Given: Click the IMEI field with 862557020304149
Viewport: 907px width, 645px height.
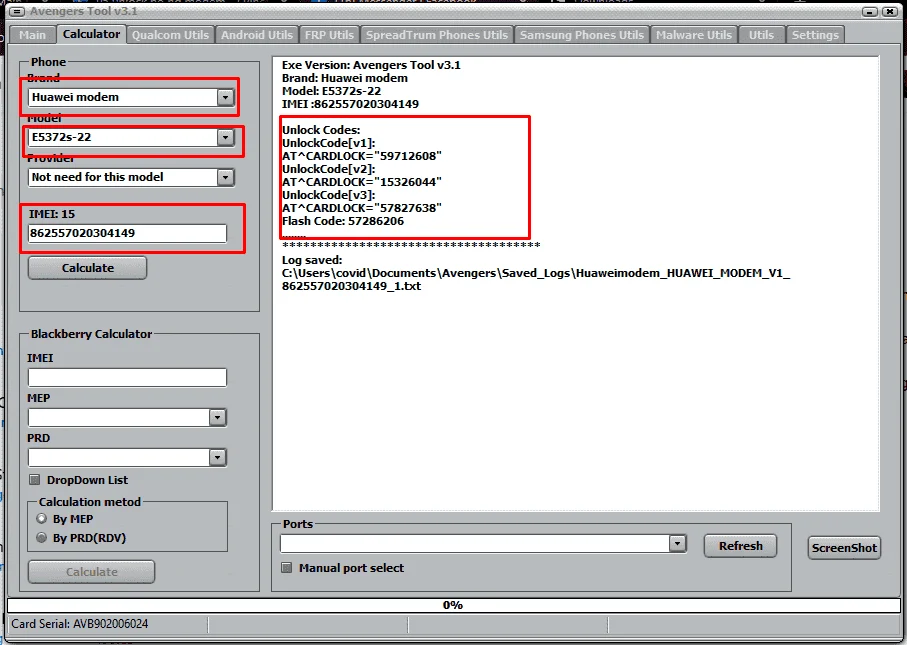Looking at the screenshot, I should [x=127, y=233].
